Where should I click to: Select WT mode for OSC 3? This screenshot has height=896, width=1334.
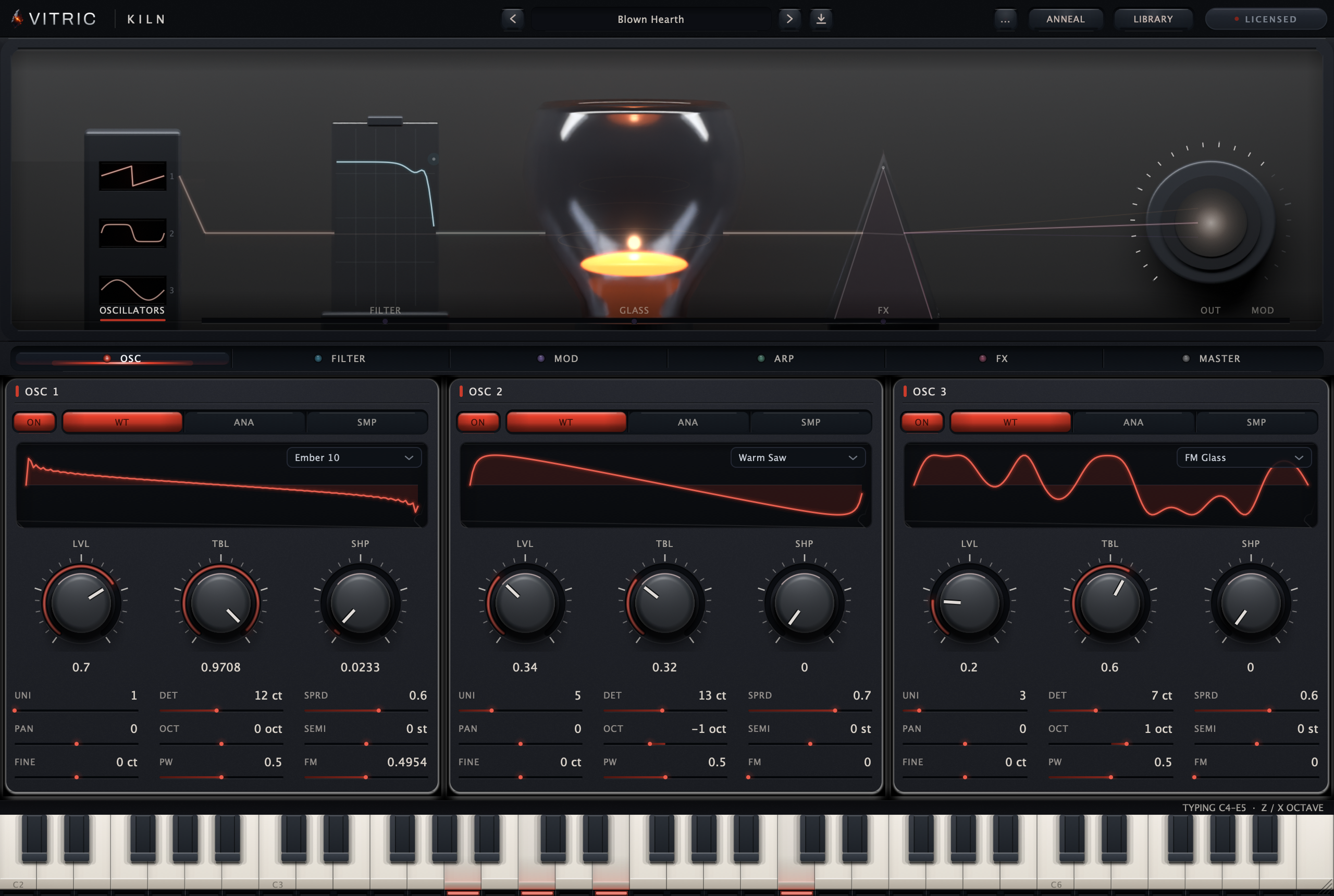[x=1010, y=422]
